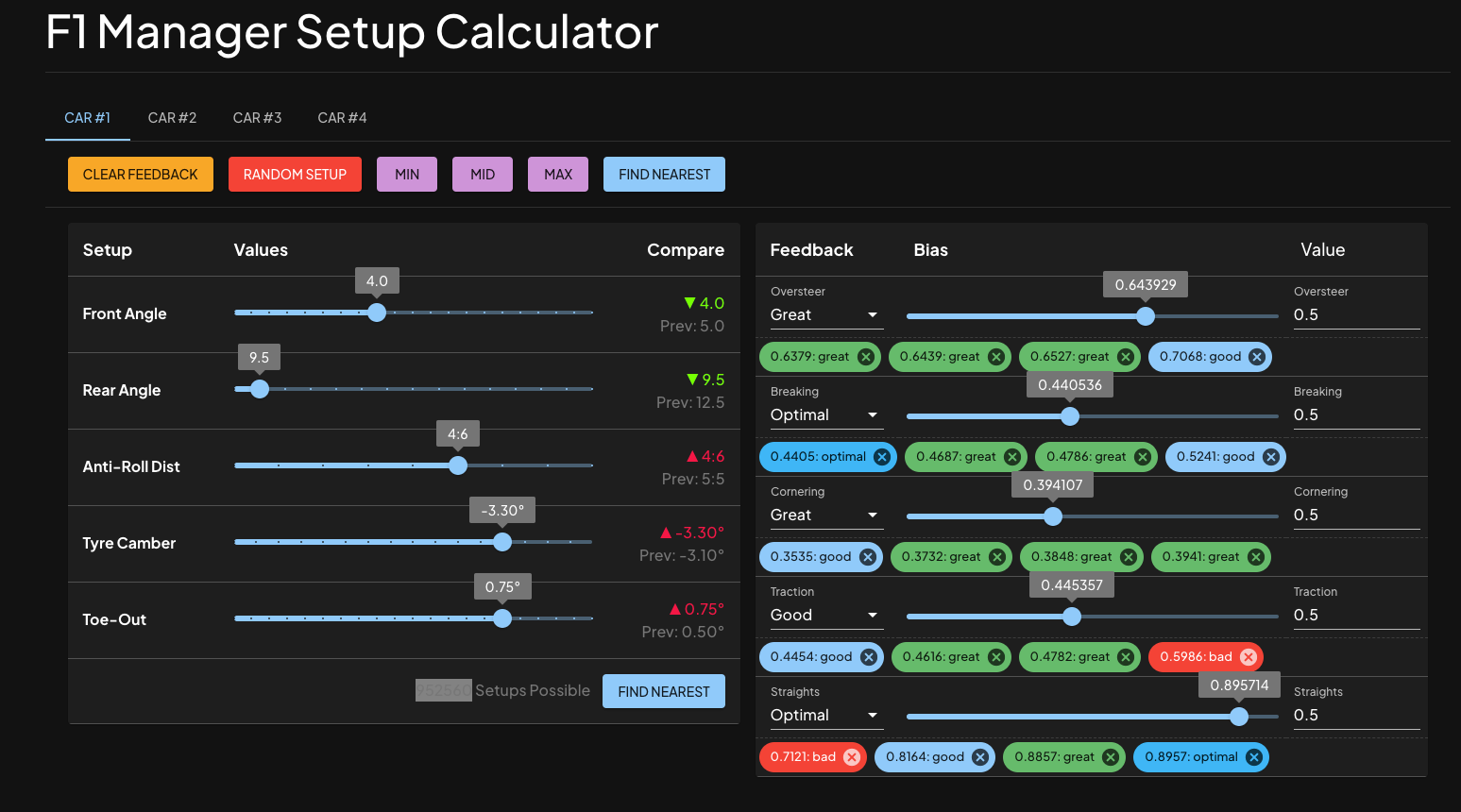Viewport: 1461px width, 812px height.
Task: Remove the 0.7121: bad straights chip
Action: (851, 757)
